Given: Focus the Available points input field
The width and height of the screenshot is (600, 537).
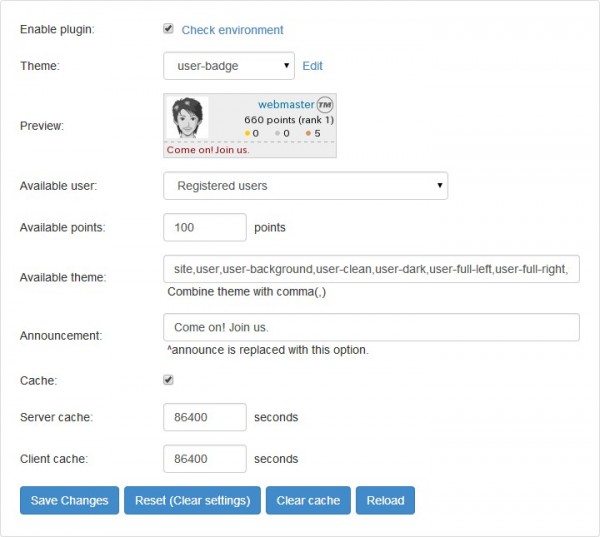Looking at the screenshot, I should (x=204, y=227).
